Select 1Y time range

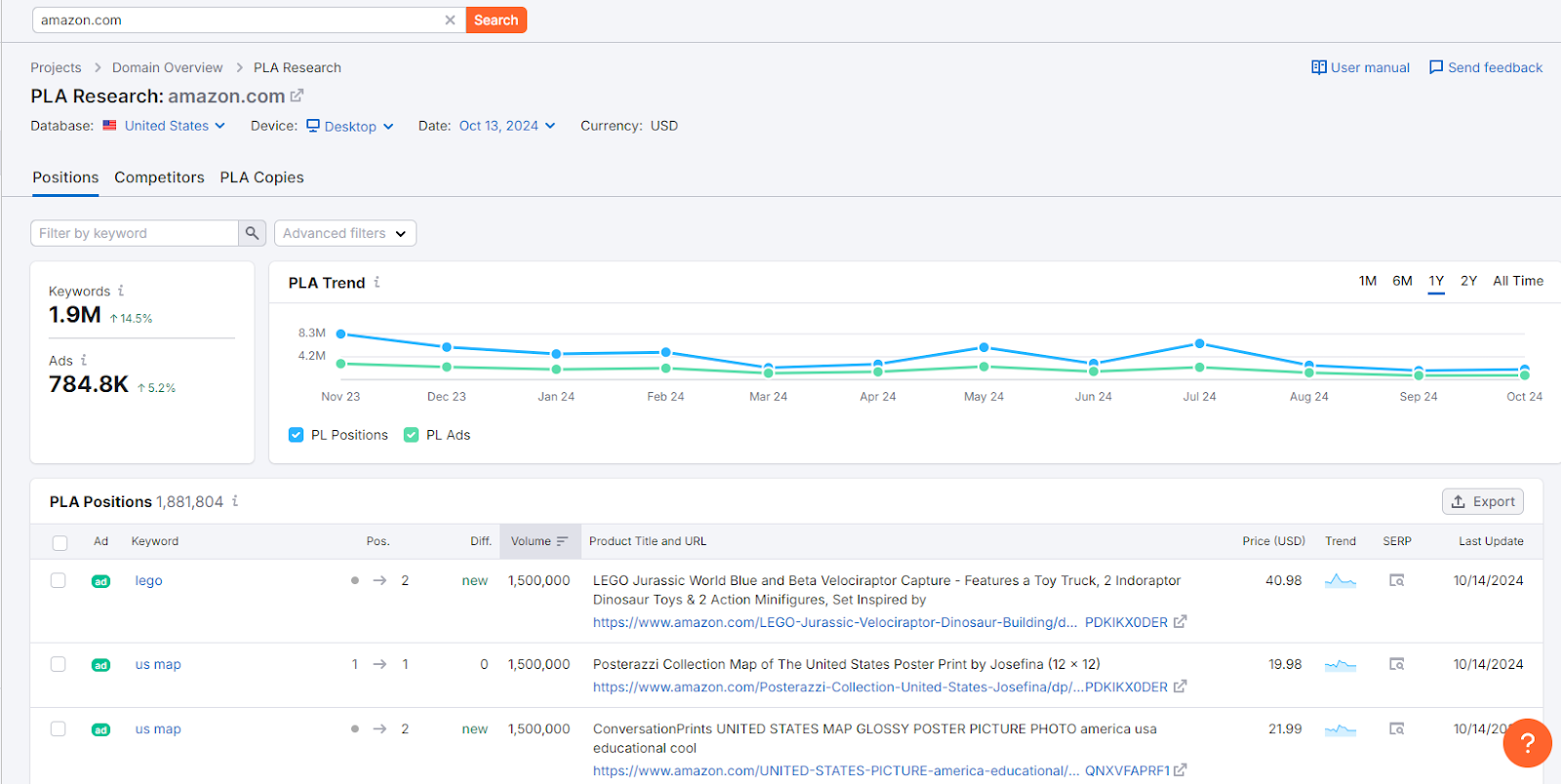point(1436,281)
